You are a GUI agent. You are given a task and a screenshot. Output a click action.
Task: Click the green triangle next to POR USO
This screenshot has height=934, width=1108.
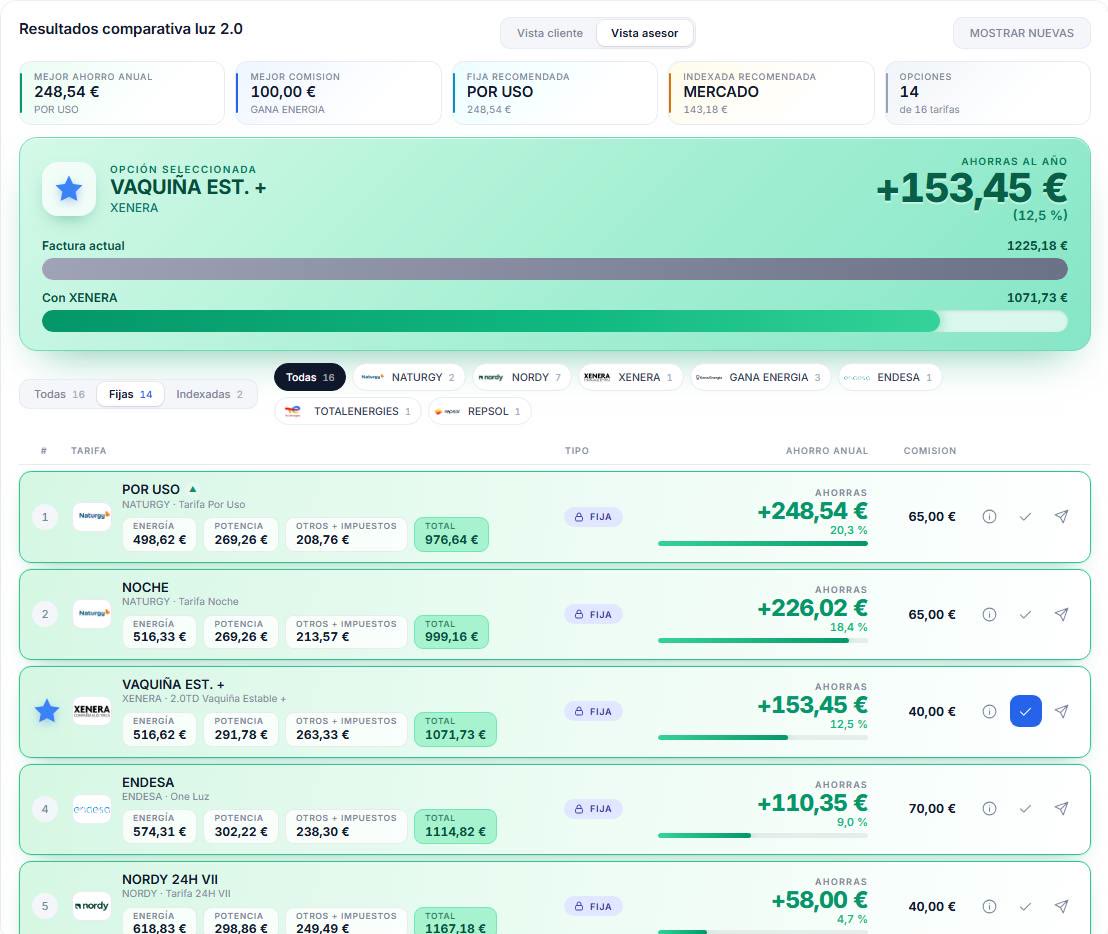(193, 489)
